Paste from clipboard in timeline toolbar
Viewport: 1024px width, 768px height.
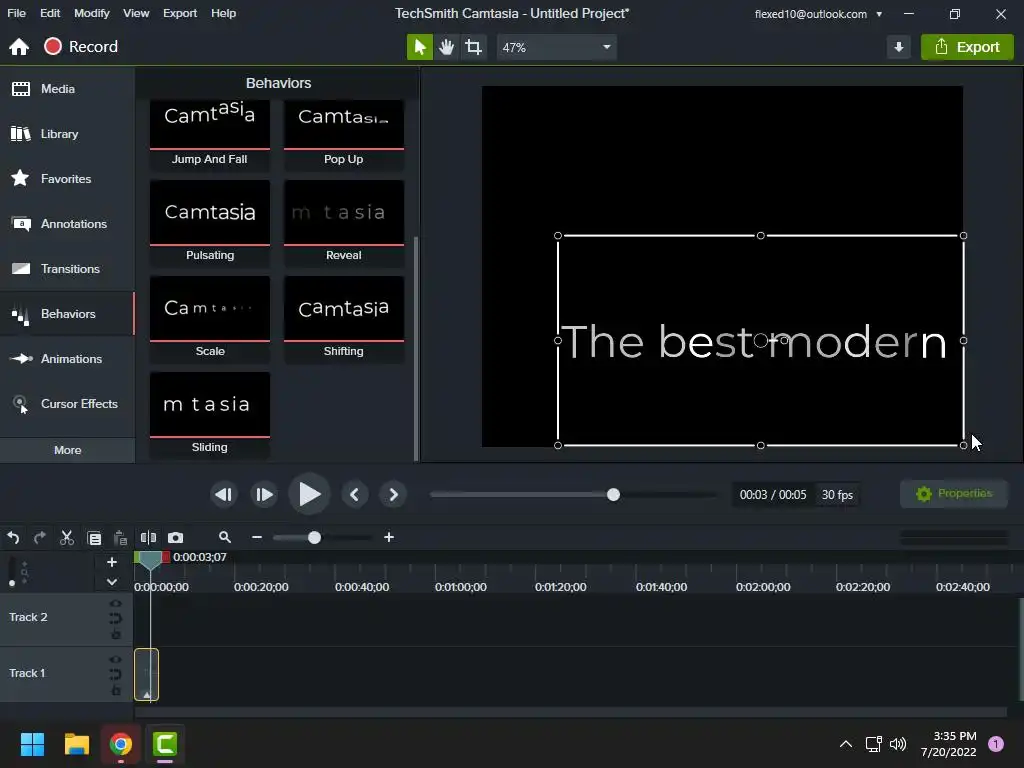tap(120, 538)
